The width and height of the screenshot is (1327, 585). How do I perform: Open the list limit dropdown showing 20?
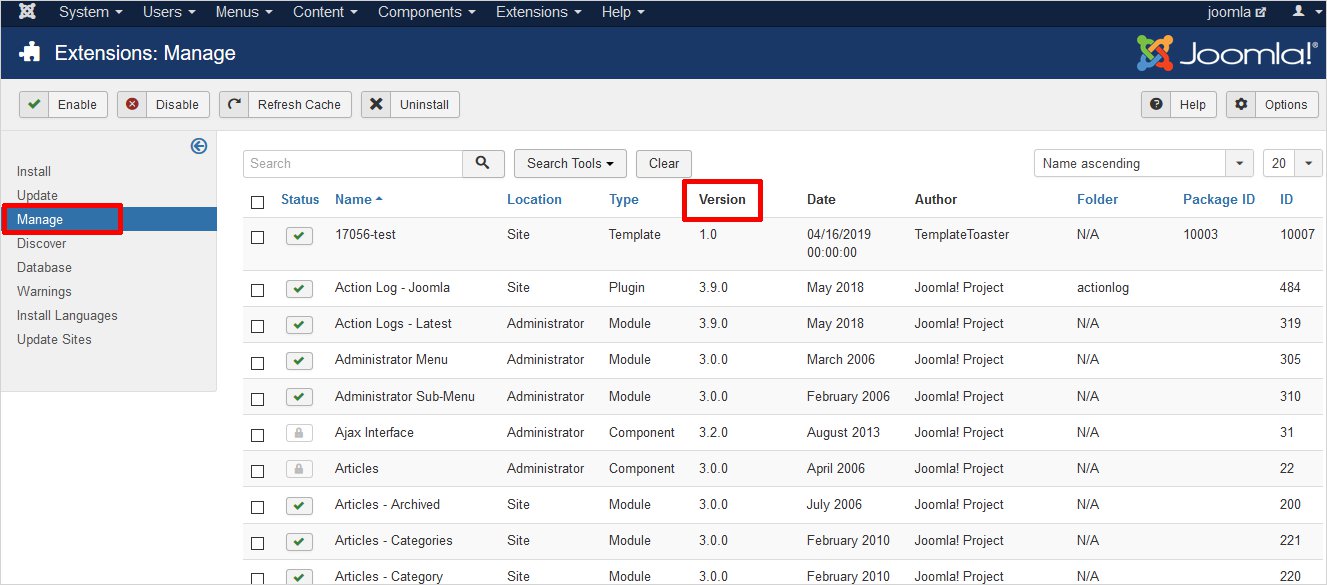tap(1292, 163)
